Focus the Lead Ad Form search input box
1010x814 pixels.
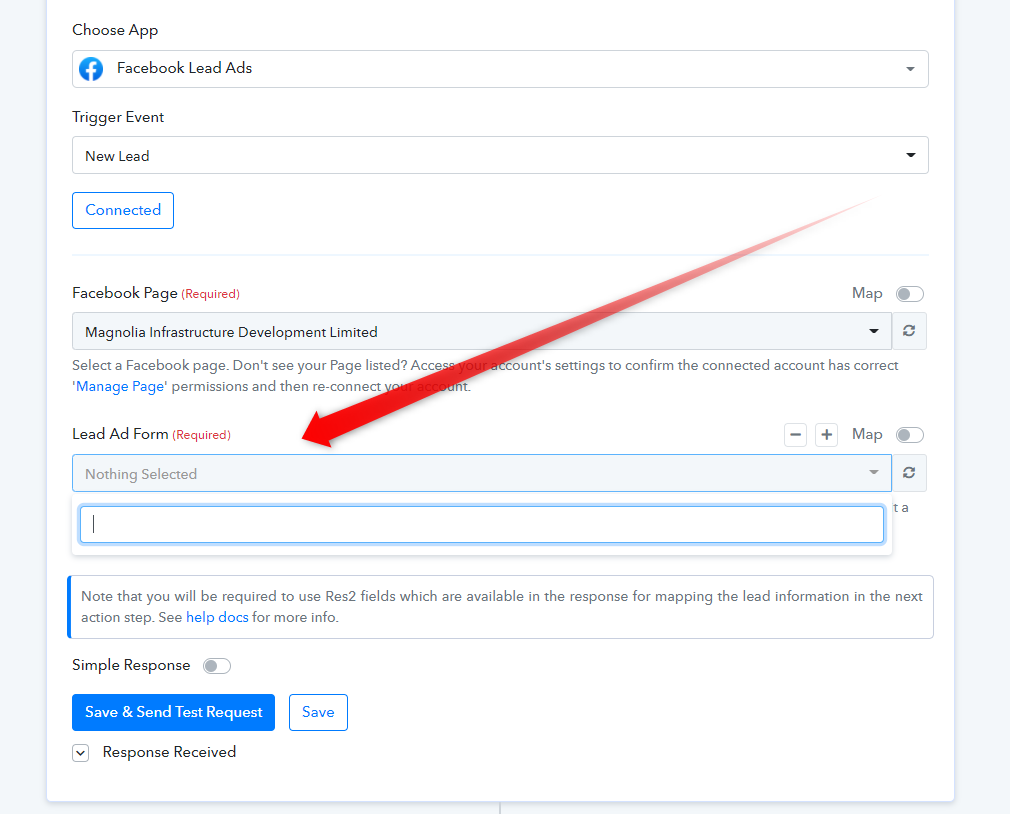click(x=482, y=524)
